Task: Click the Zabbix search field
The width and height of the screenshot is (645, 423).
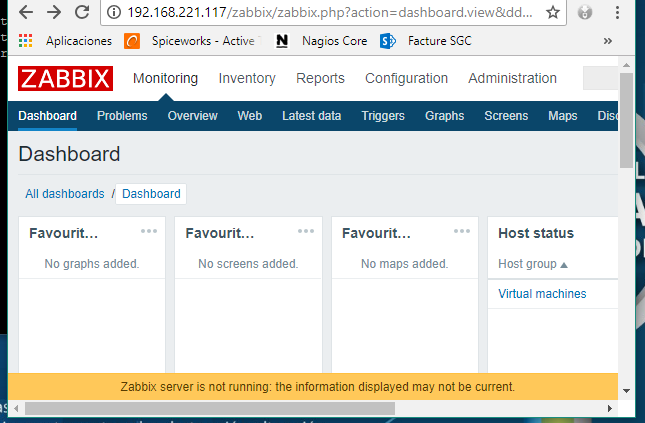Action: pos(601,78)
